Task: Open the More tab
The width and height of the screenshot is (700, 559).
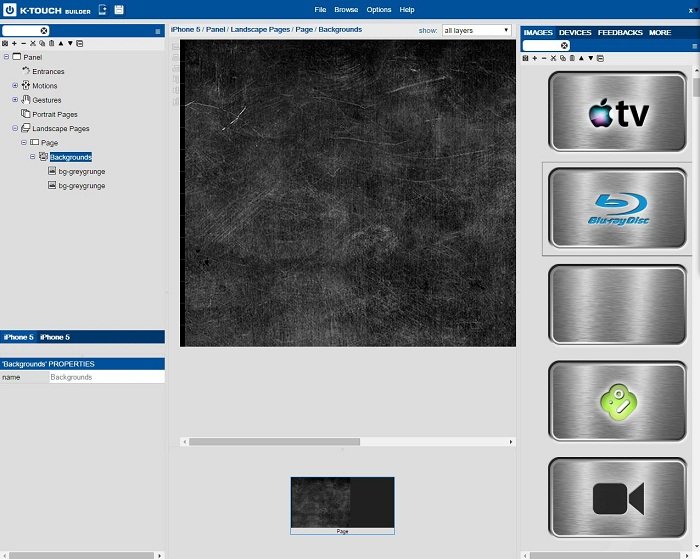Action: (x=660, y=33)
